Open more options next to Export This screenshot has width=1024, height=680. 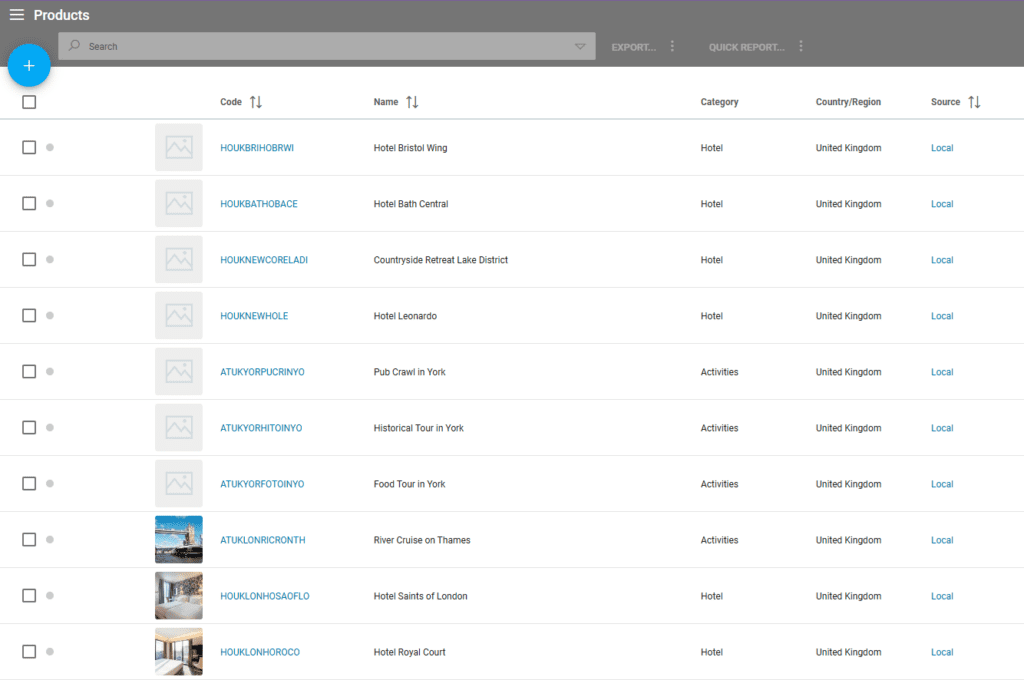[x=672, y=47]
